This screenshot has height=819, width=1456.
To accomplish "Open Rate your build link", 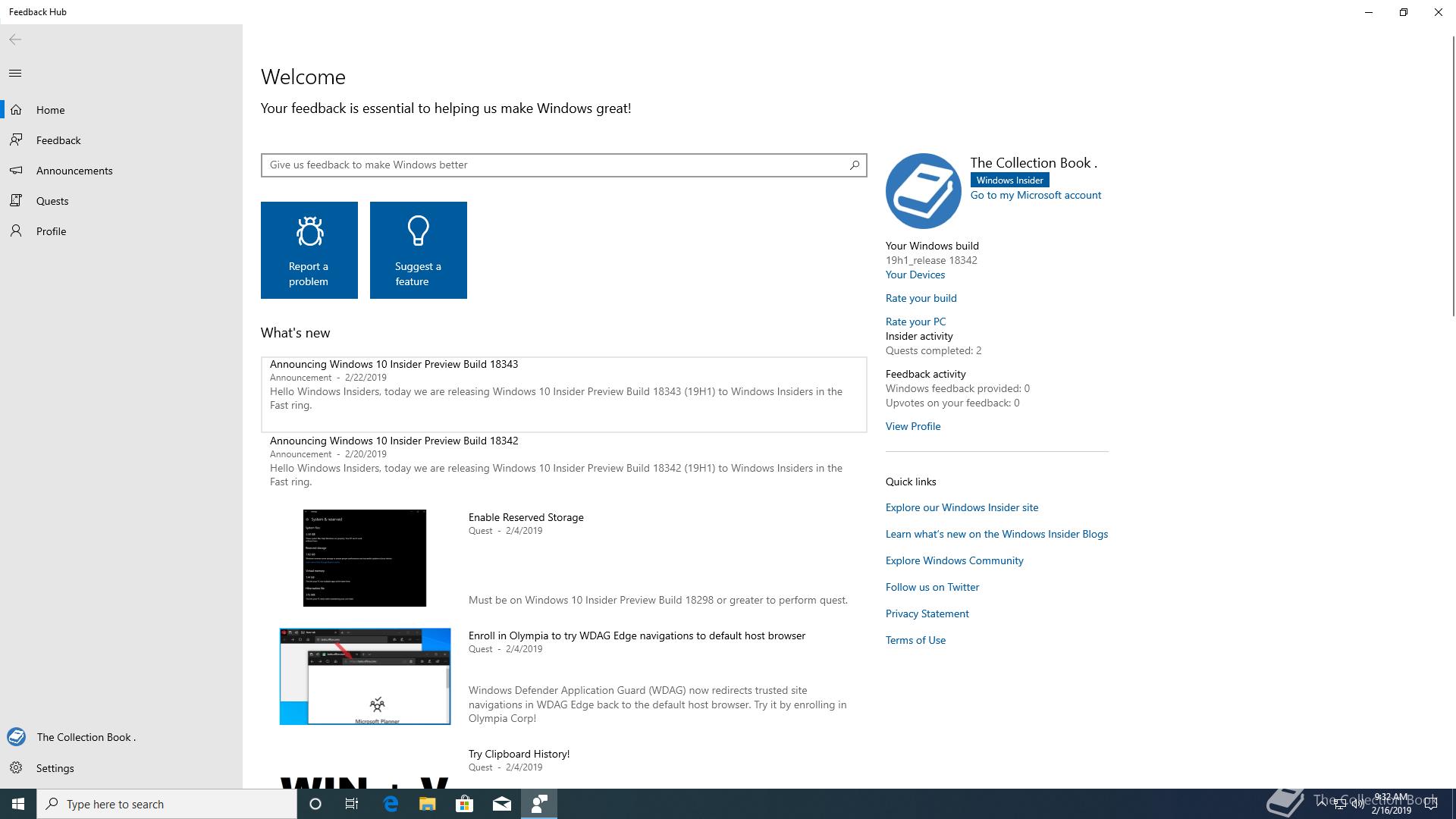I will (x=921, y=298).
